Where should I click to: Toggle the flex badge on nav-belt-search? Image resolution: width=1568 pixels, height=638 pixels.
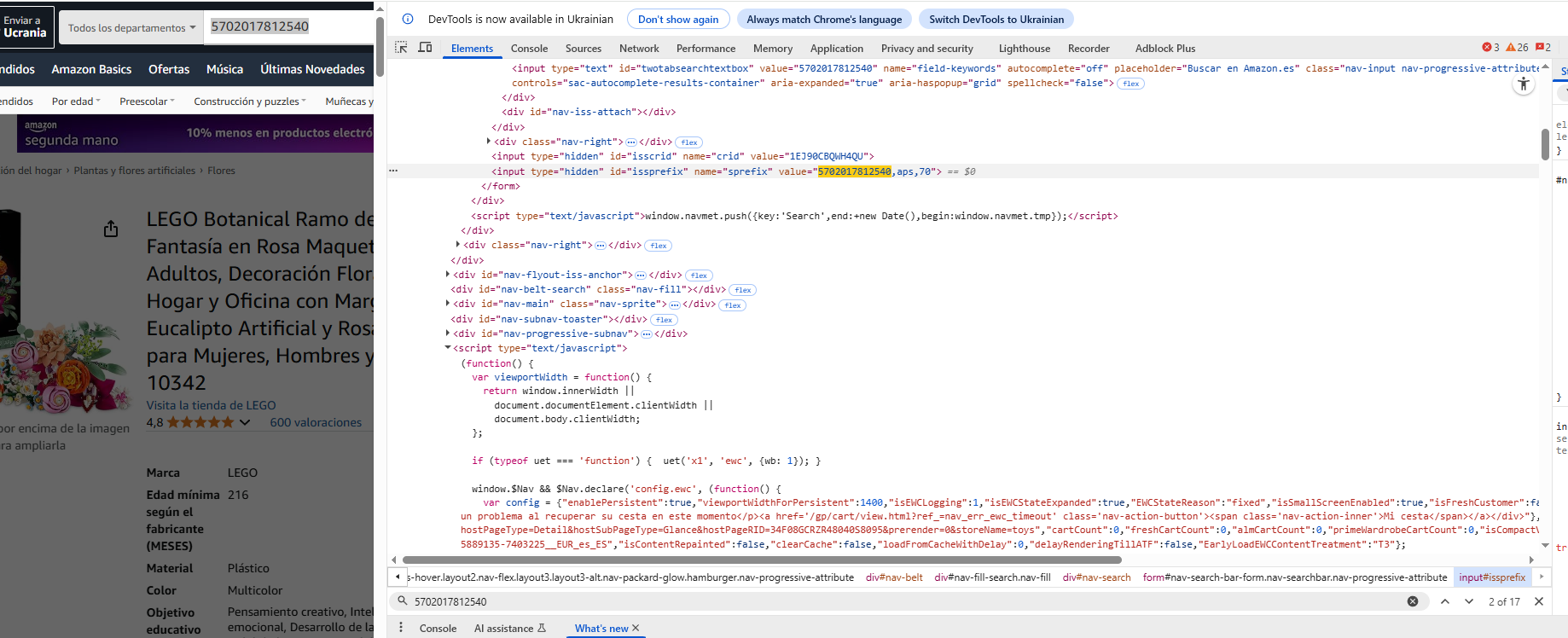tap(743, 290)
